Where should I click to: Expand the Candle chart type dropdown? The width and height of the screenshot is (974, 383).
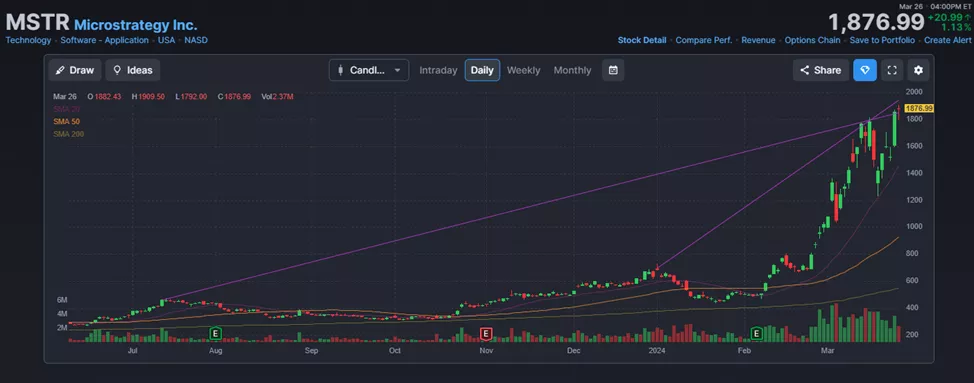(x=369, y=70)
